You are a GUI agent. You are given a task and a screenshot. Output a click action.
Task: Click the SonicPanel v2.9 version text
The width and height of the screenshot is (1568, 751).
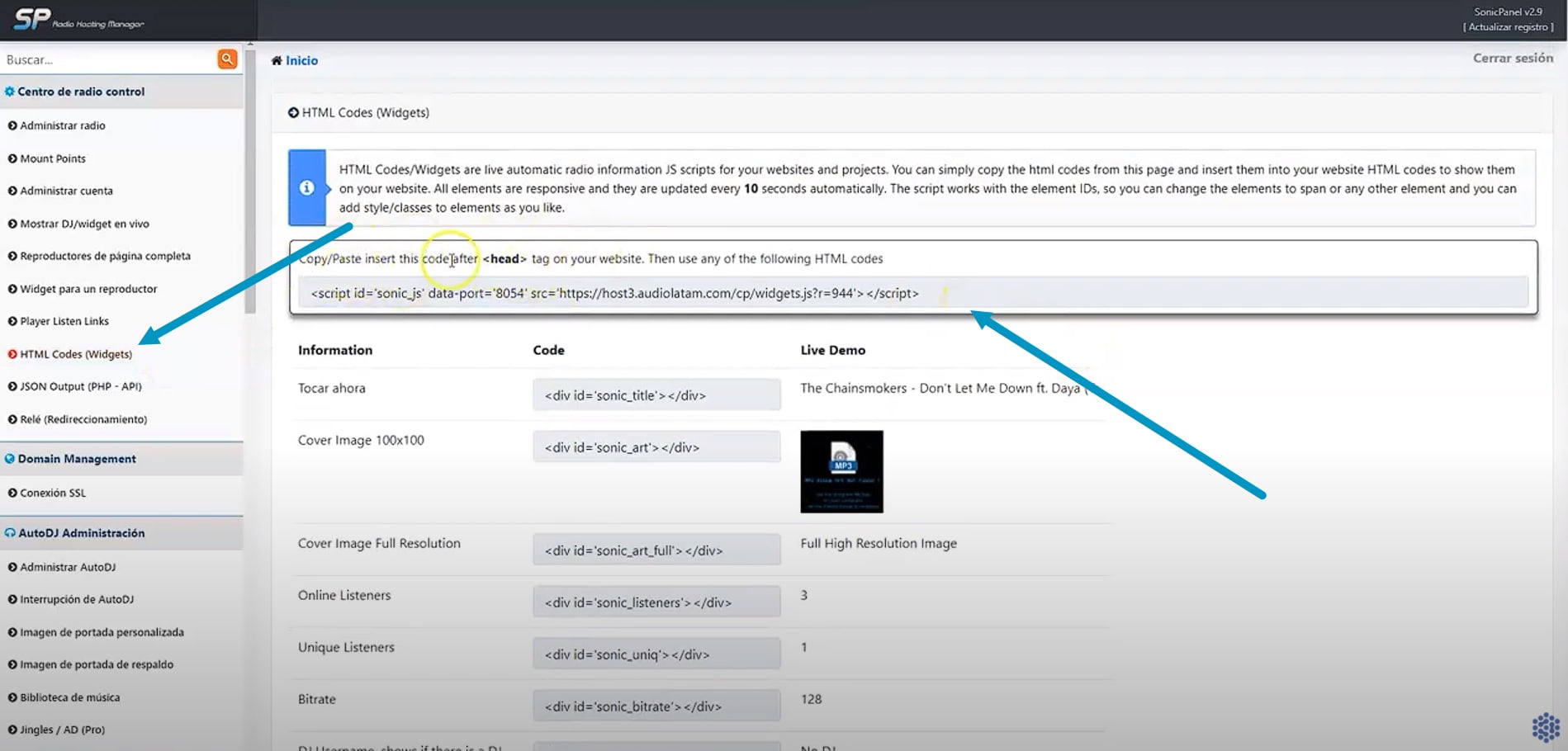[x=1508, y=12]
